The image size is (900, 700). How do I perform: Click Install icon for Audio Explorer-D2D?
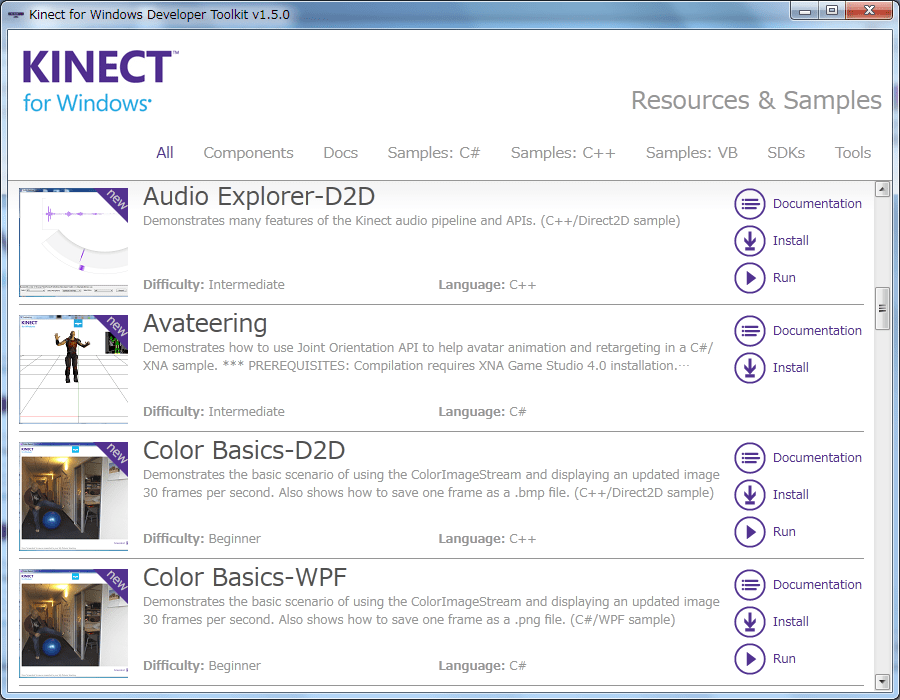[x=750, y=241]
